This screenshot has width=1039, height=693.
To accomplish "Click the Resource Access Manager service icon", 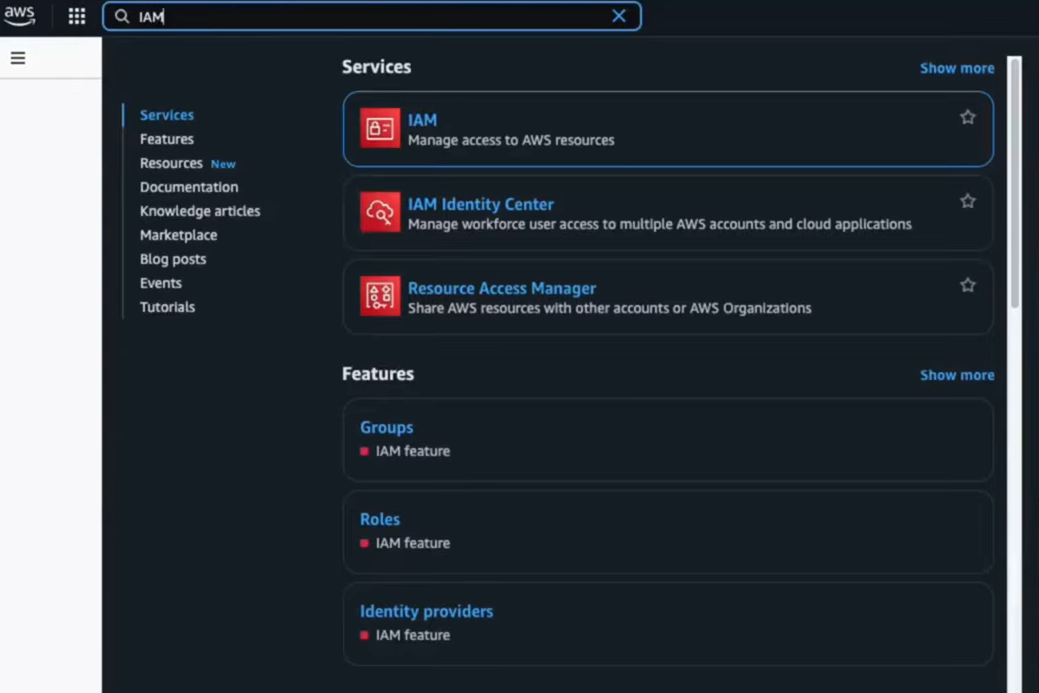I will tap(380, 296).
